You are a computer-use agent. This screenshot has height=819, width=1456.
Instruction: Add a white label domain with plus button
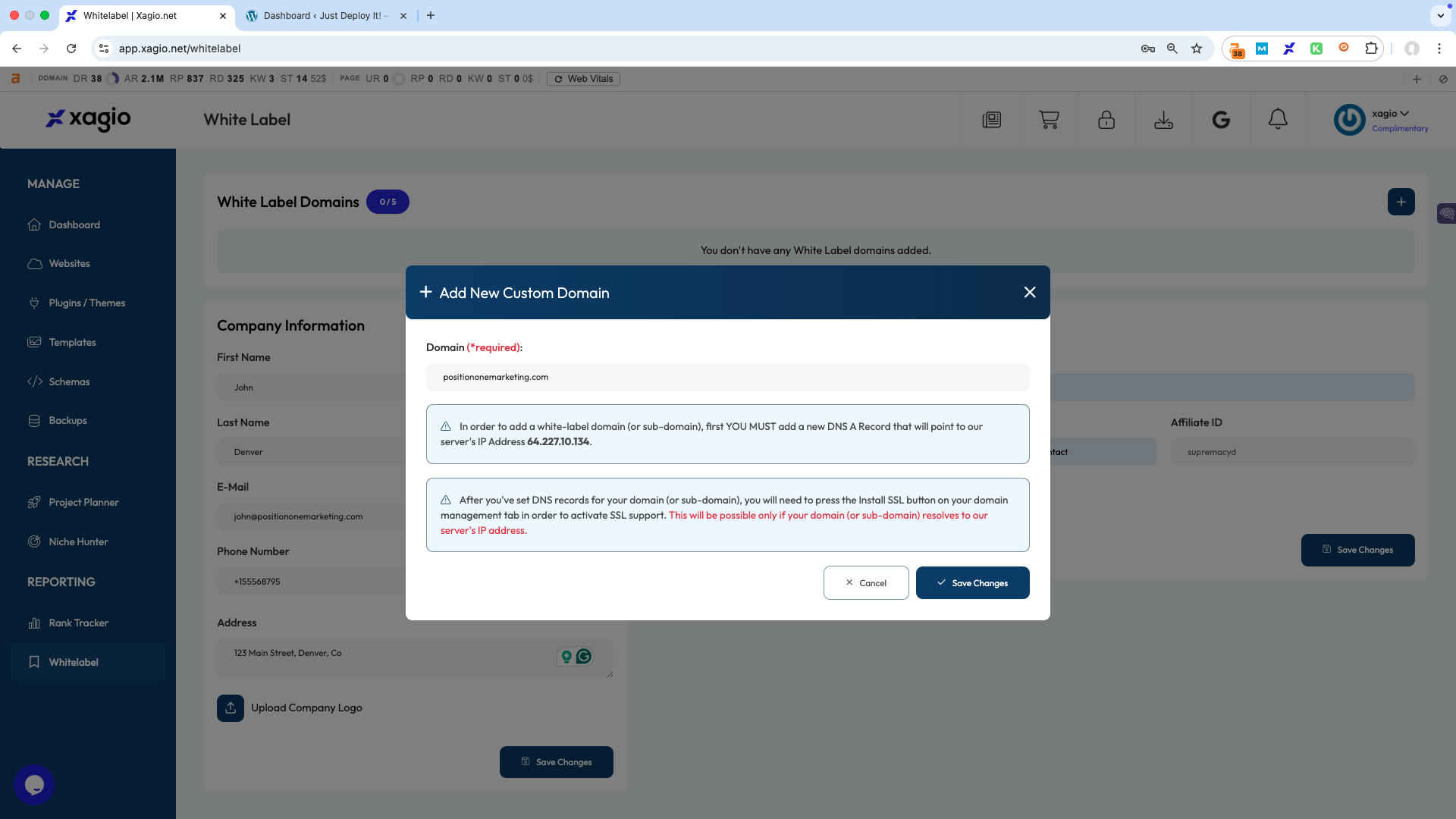[1401, 202]
